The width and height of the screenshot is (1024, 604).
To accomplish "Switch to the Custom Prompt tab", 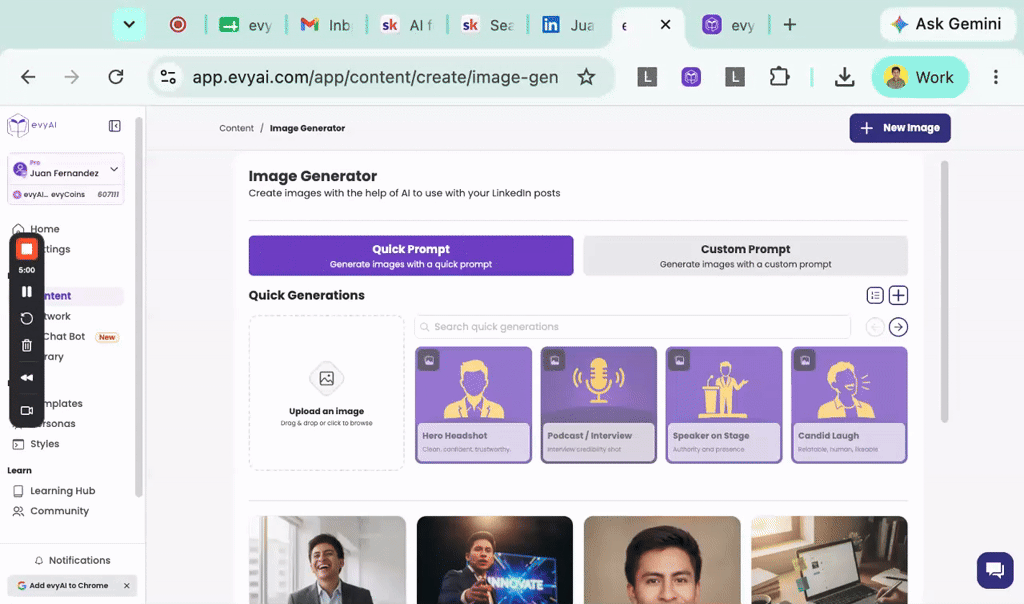I will point(745,255).
